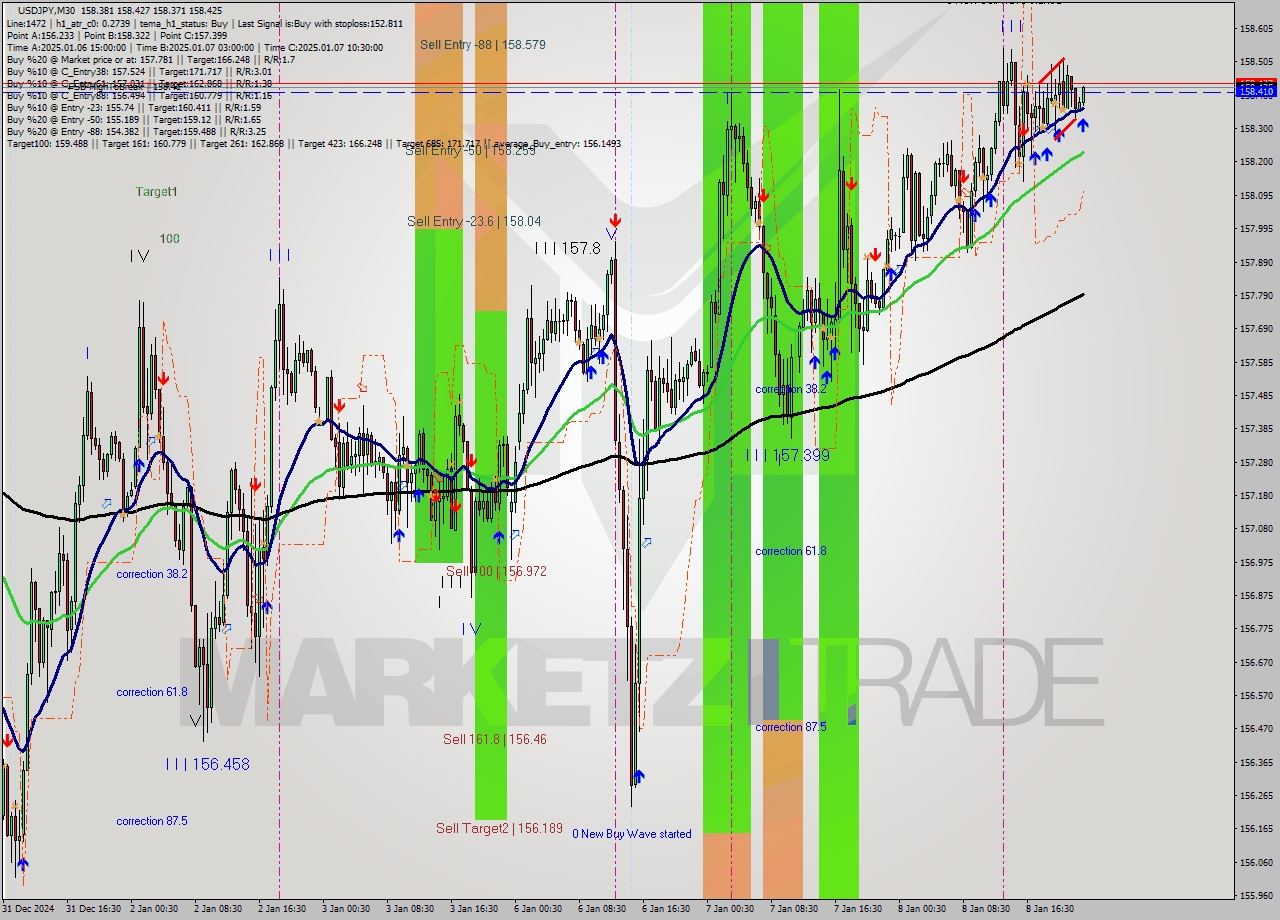Select the '31 Dec 16:30' time axis label
Image resolution: width=1280 pixels, height=920 pixels.
pos(94,909)
